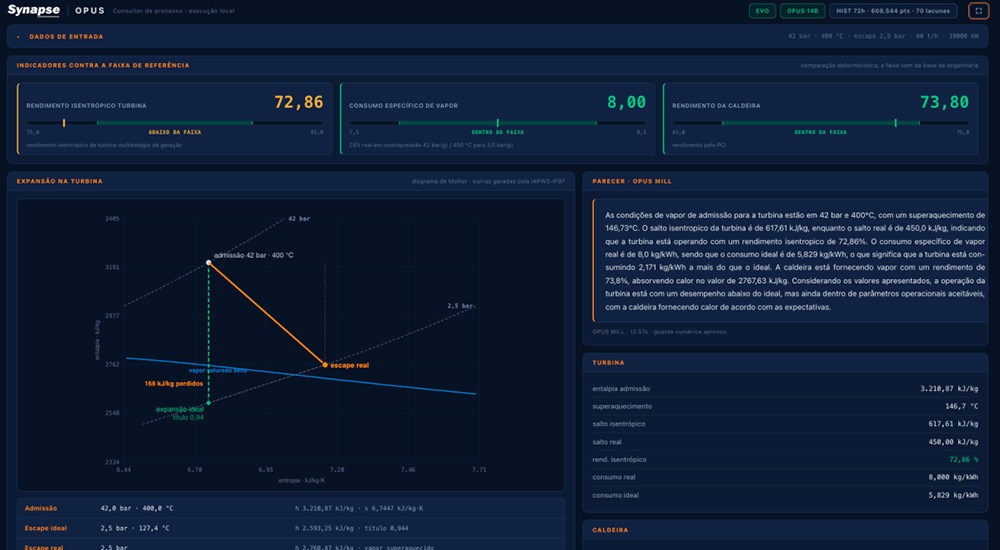Click the expansão ideal green point
This screenshot has width=1000, height=550.
[209, 403]
